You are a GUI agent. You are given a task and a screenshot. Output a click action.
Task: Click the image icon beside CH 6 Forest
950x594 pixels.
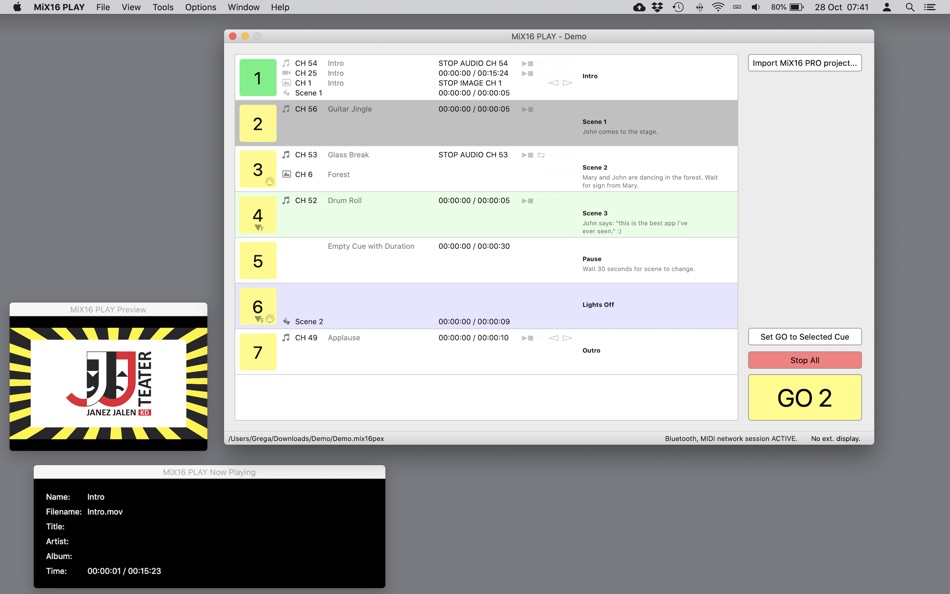pyautogui.click(x=286, y=174)
